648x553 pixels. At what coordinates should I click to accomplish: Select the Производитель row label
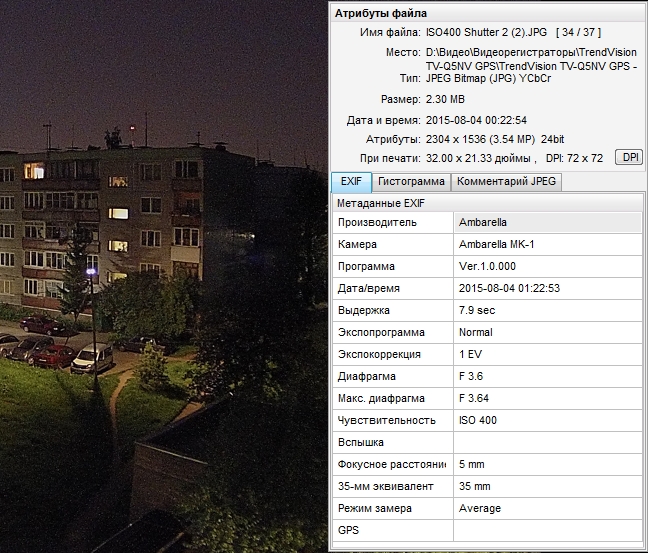[377, 222]
